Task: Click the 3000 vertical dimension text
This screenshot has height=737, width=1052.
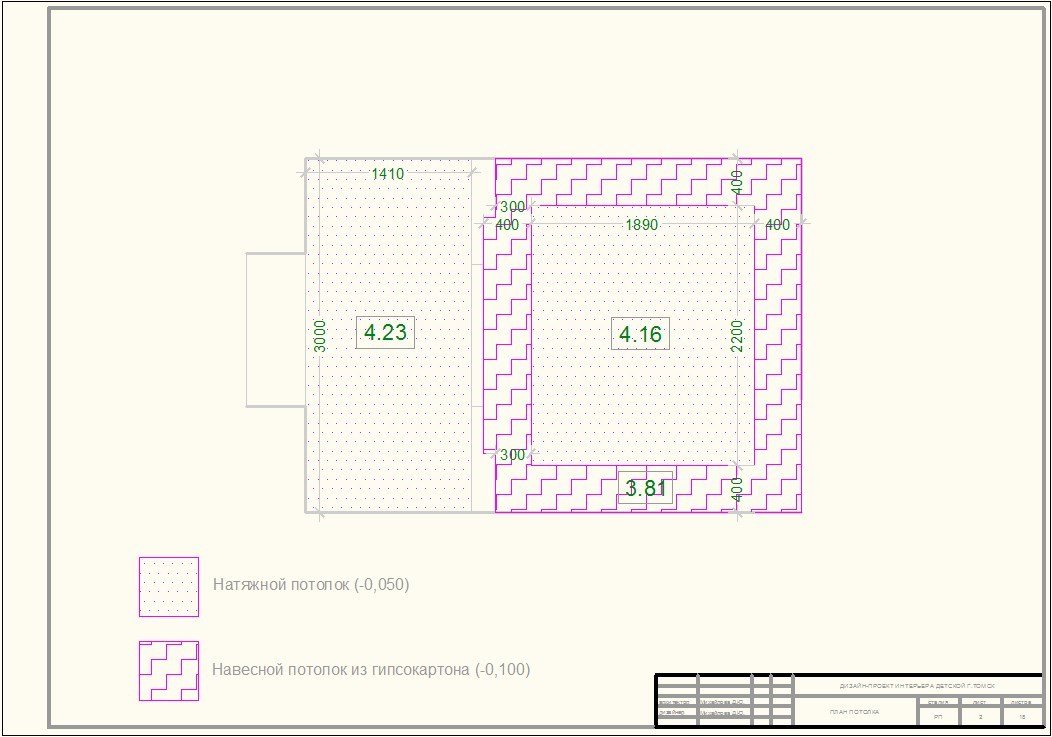Action: [320, 335]
